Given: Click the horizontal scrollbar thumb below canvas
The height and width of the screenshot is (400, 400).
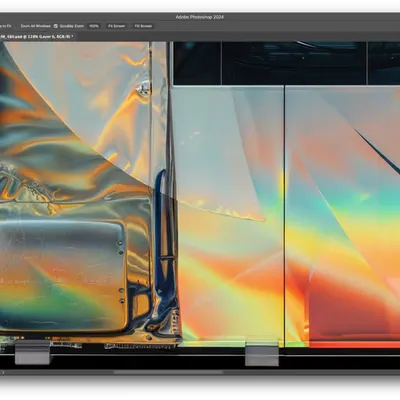Looking at the screenshot, I should click(168, 372).
